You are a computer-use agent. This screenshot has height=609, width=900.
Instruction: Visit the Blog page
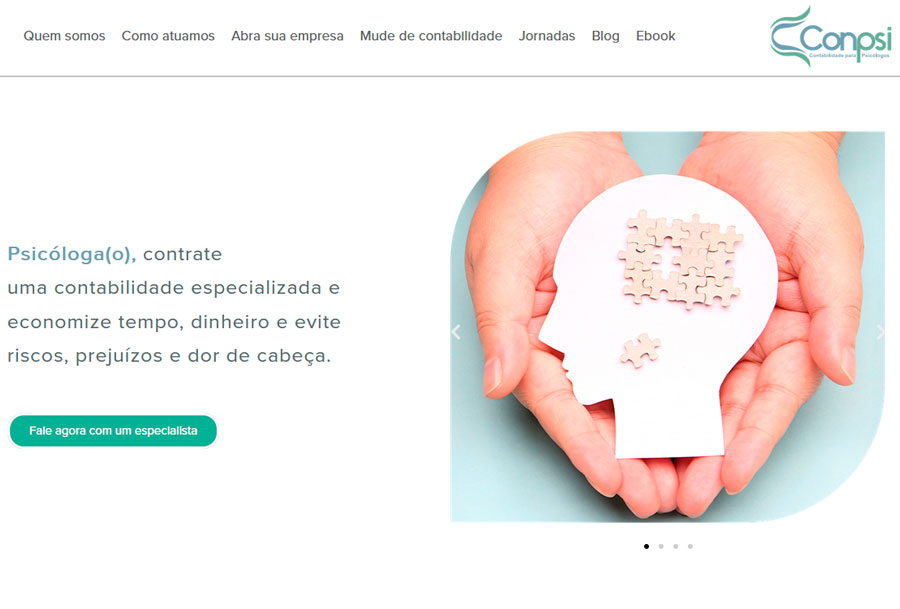[606, 36]
